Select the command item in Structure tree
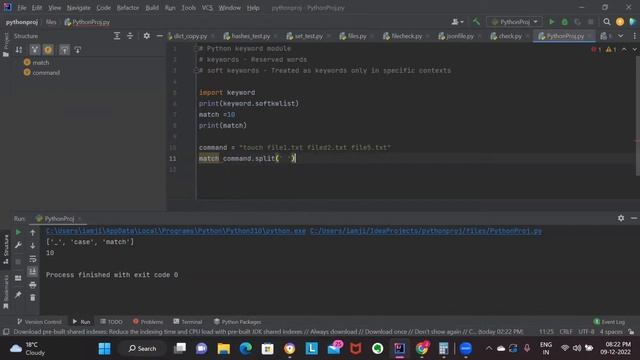Image resolution: width=640 pixels, height=360 pixels. click(42, 73)
